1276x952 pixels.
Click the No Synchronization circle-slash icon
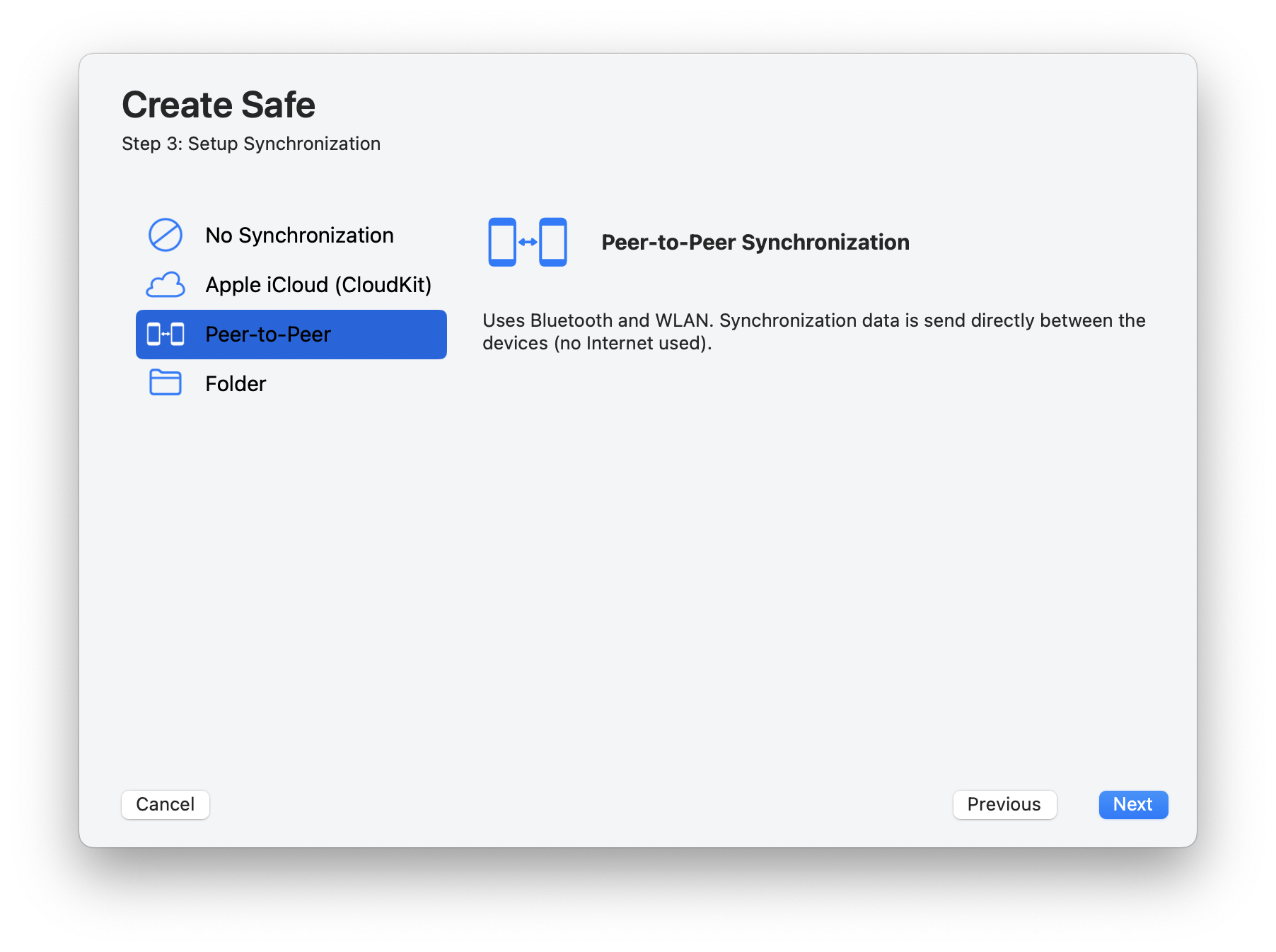[x=166, y=235]
